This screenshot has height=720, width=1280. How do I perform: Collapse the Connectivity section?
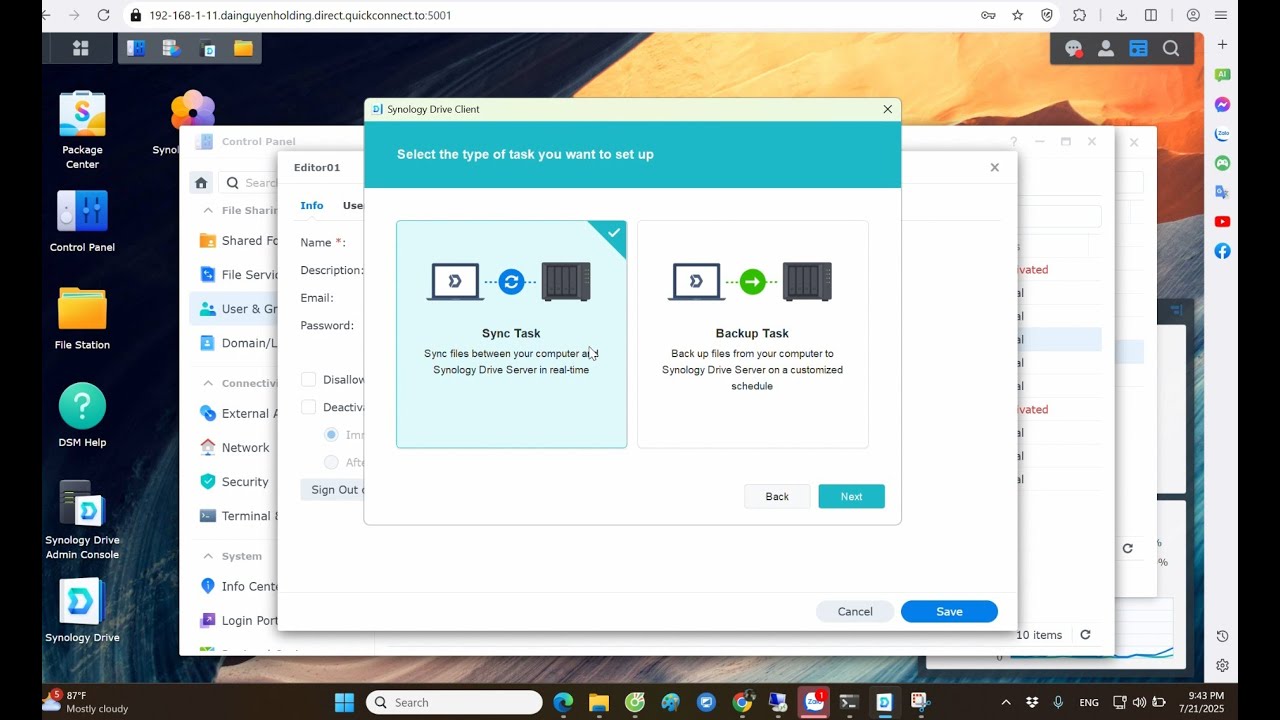click(208, 383)
